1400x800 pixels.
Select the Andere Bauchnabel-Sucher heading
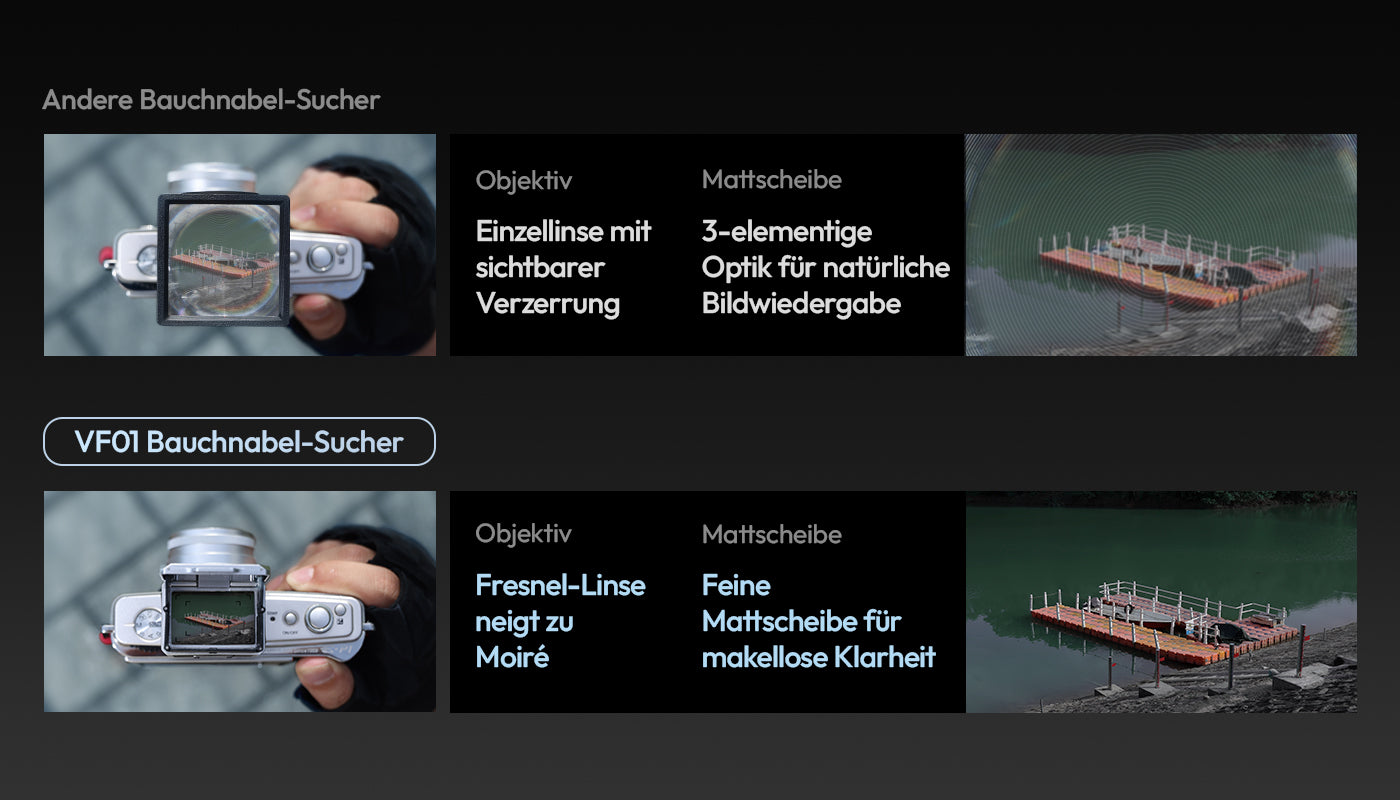(x=211, y=100)
